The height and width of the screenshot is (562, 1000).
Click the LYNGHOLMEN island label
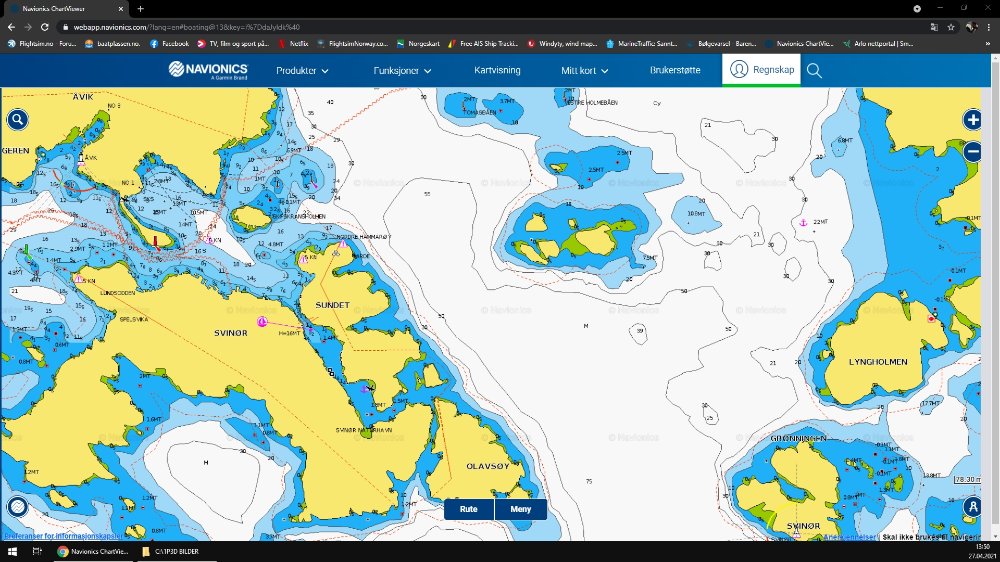(878, 362)
